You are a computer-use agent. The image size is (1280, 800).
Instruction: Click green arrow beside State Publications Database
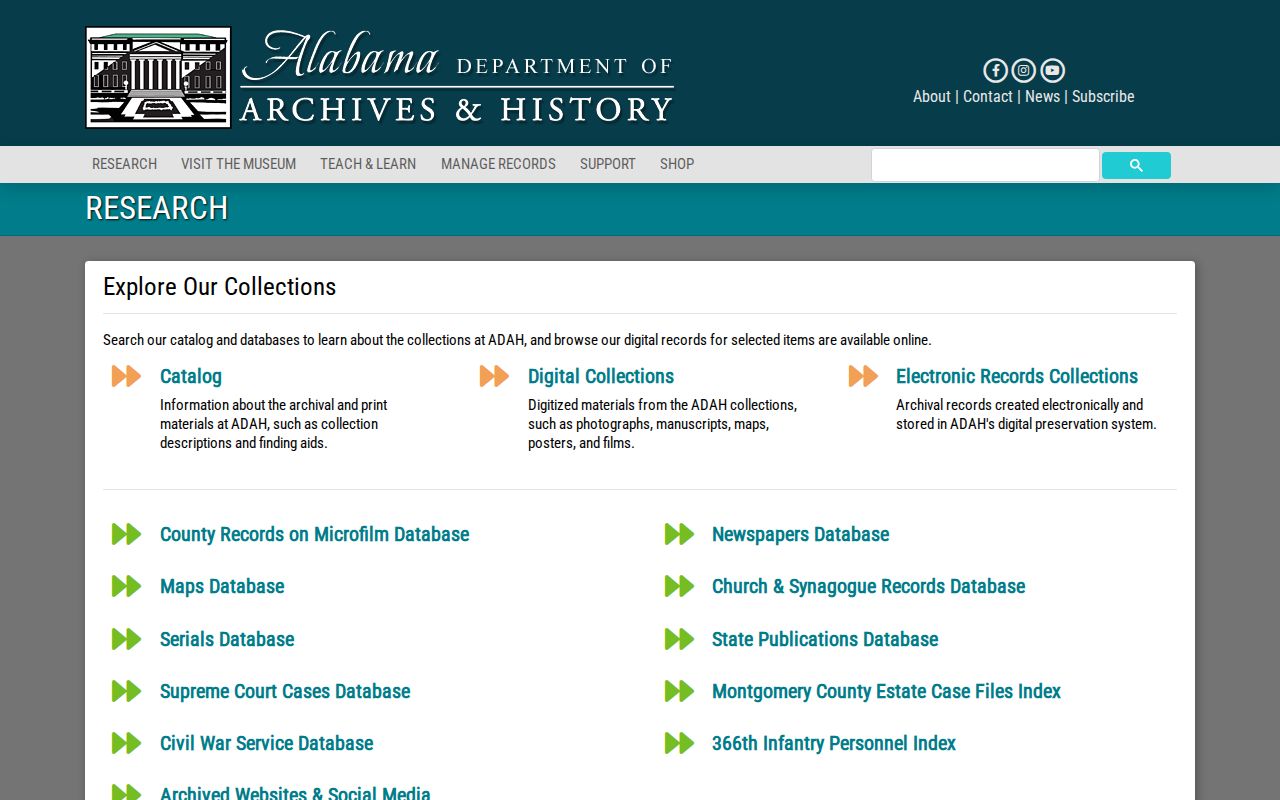click(x=679, y=639)
